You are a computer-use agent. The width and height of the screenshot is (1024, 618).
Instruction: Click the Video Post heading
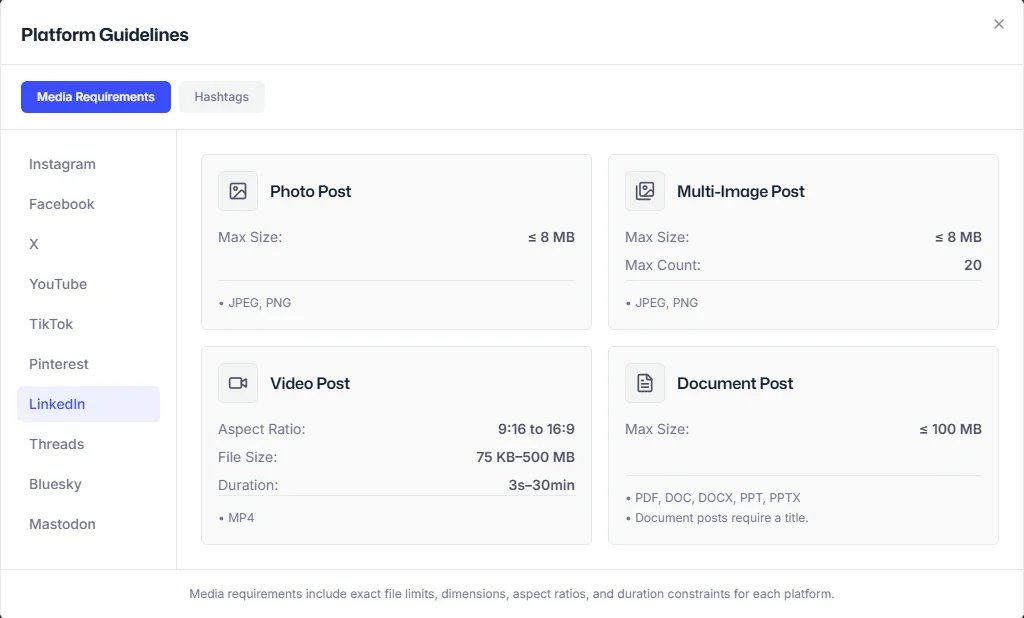click(310, 383)
